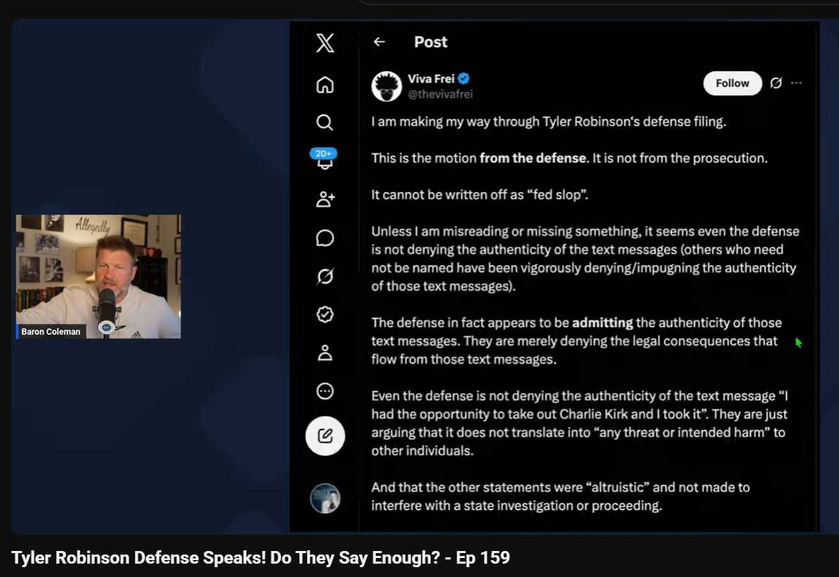Click the paragraph starting 'Even the defense is not'
The width and height of the screenshot is (839, 577).
point(579,423)
